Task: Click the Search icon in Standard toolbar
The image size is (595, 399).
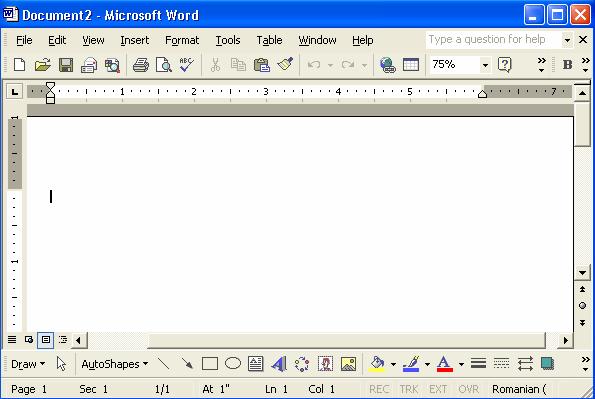Action: [x=112, y=65]
